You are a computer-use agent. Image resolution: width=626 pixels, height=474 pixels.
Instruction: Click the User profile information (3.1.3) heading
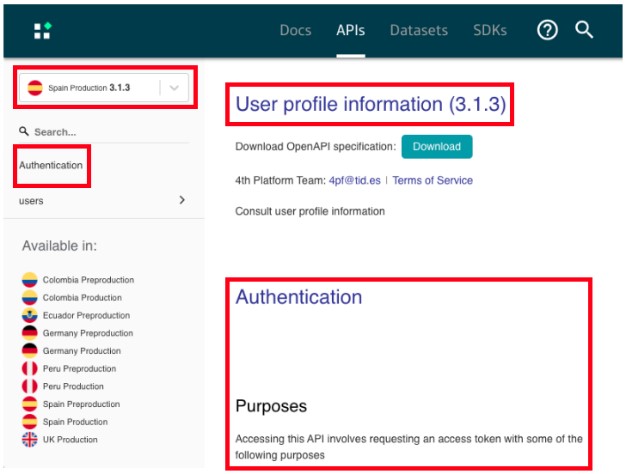370,104
